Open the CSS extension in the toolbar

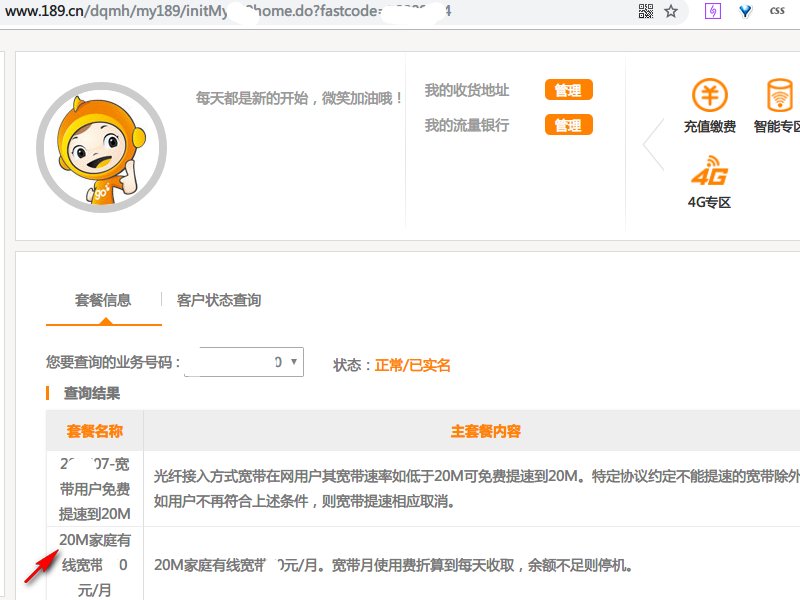(777, 11)
